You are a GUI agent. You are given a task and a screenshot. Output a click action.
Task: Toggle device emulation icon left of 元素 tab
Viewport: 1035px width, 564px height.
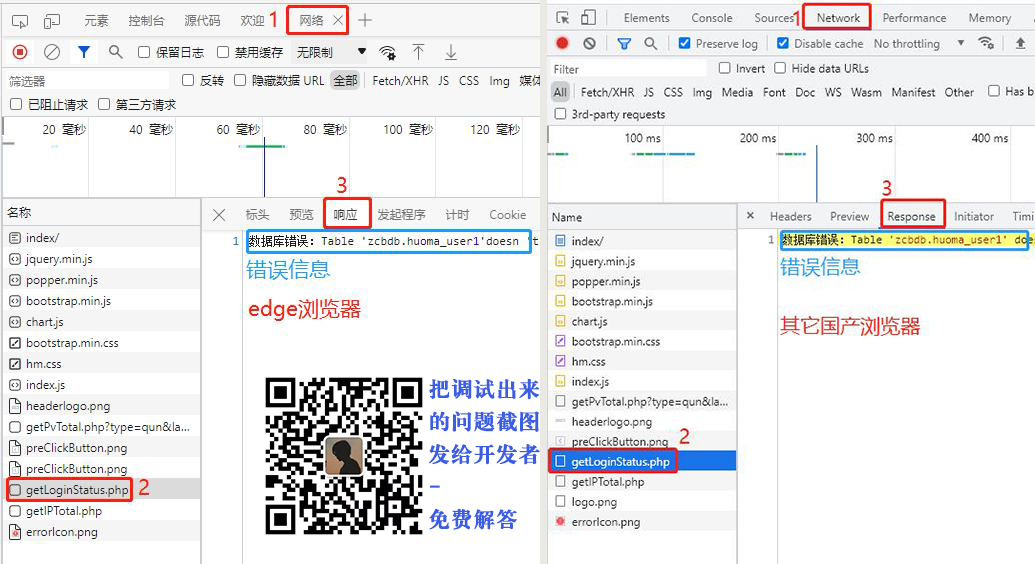52,20
